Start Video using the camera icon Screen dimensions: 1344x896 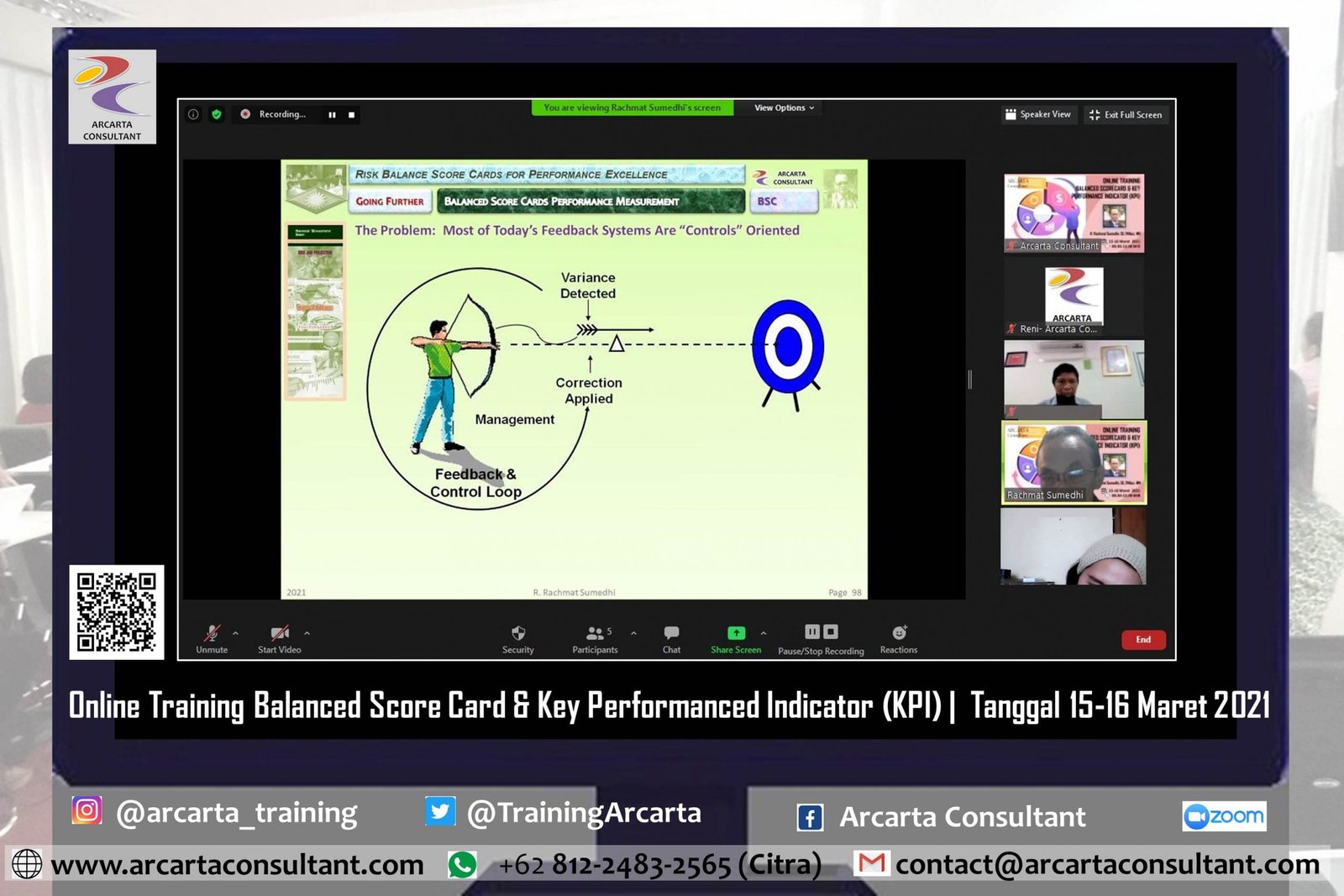click(x=280, y=635)
